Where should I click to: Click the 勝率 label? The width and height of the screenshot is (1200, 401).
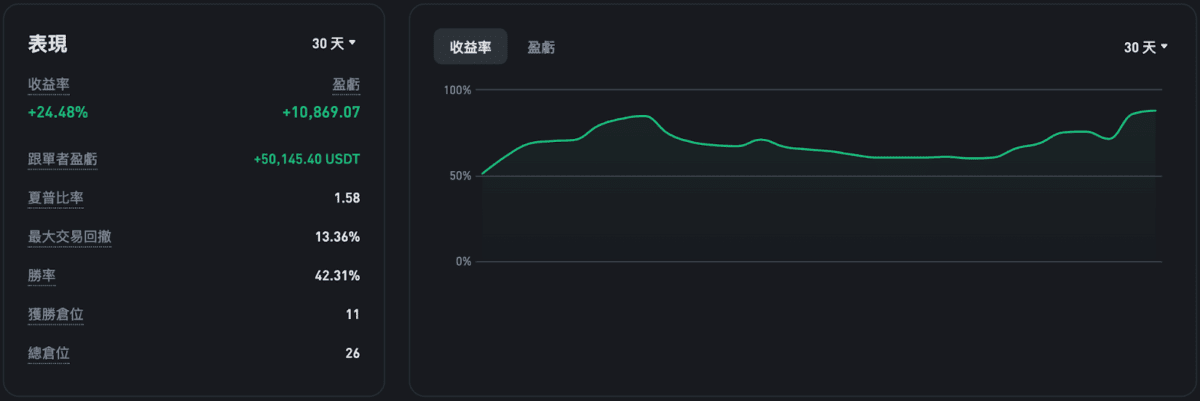pos(42,275)
